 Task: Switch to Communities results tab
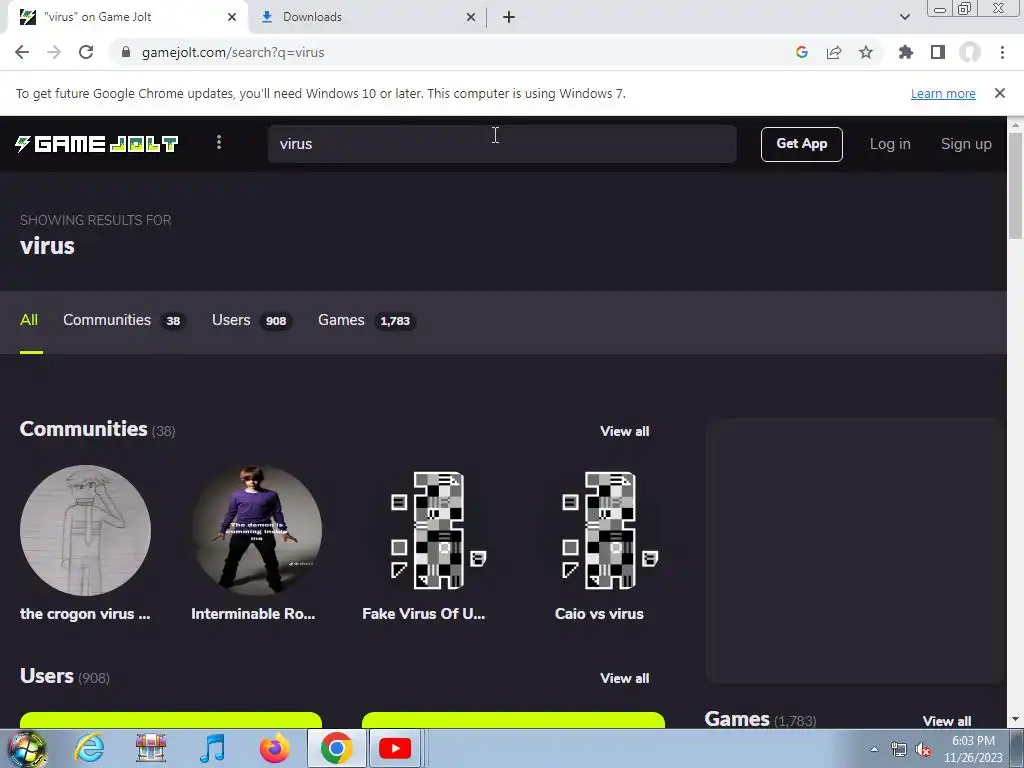(x=124, y=320)
